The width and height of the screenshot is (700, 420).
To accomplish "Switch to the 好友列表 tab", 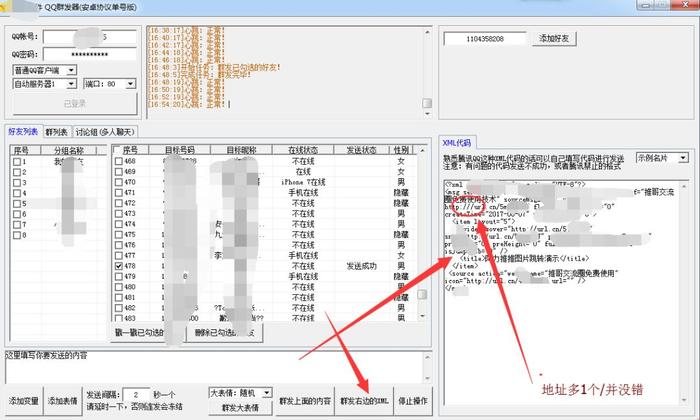I will click(23, 131).
